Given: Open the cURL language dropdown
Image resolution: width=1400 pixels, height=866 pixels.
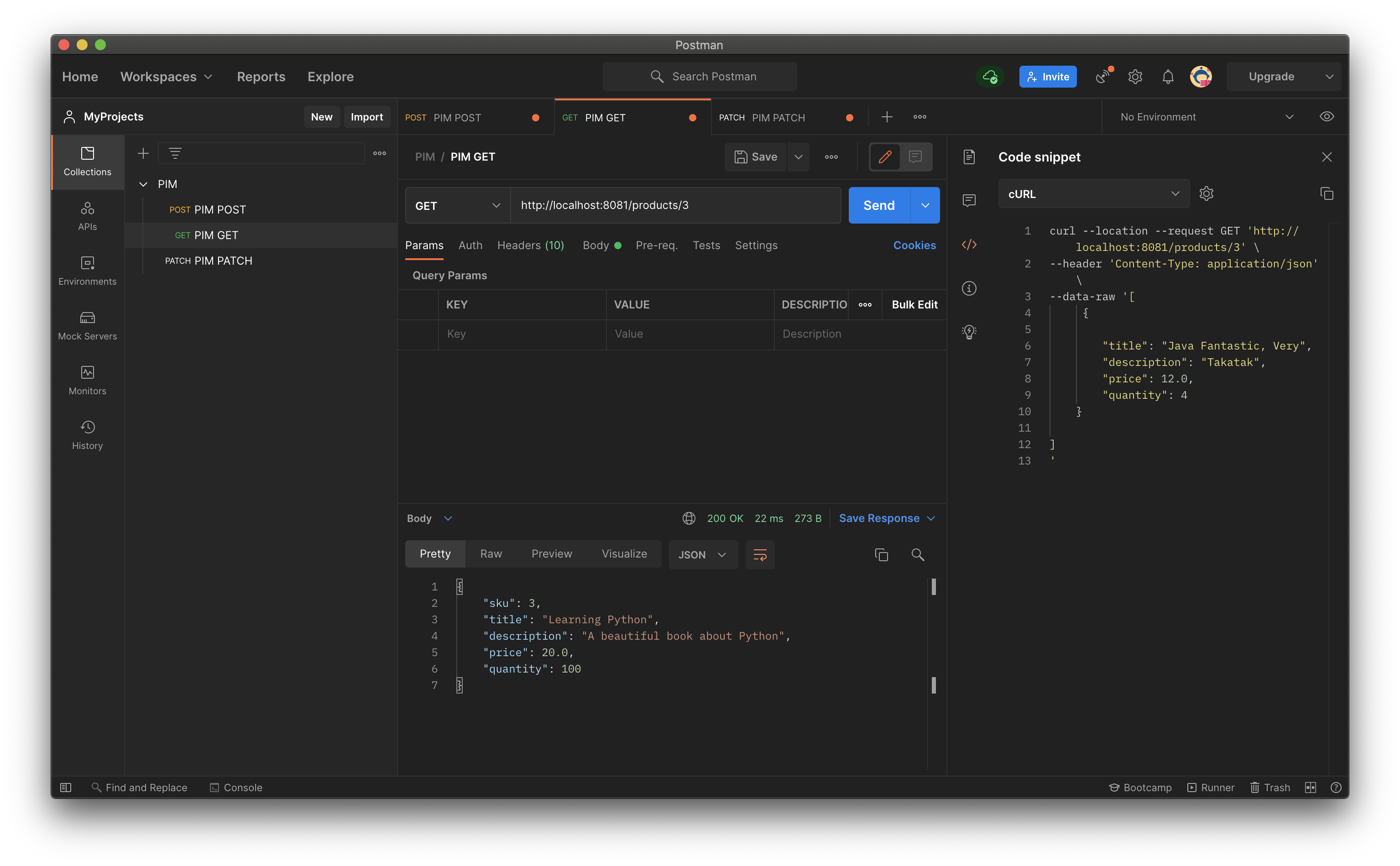Looking at the screenshot, I should [x=1093, y=193].
